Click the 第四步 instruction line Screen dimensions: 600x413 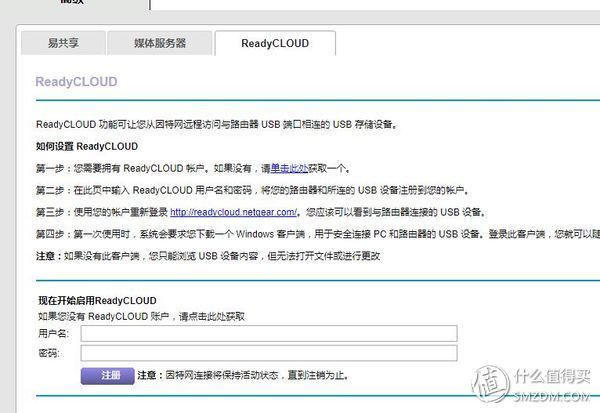318,234
